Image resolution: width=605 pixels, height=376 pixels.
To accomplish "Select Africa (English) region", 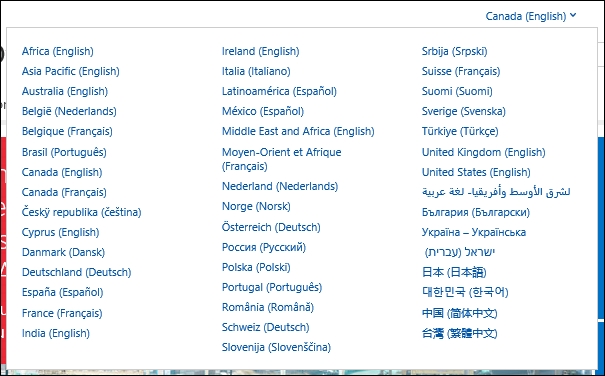I will [57, 51].
